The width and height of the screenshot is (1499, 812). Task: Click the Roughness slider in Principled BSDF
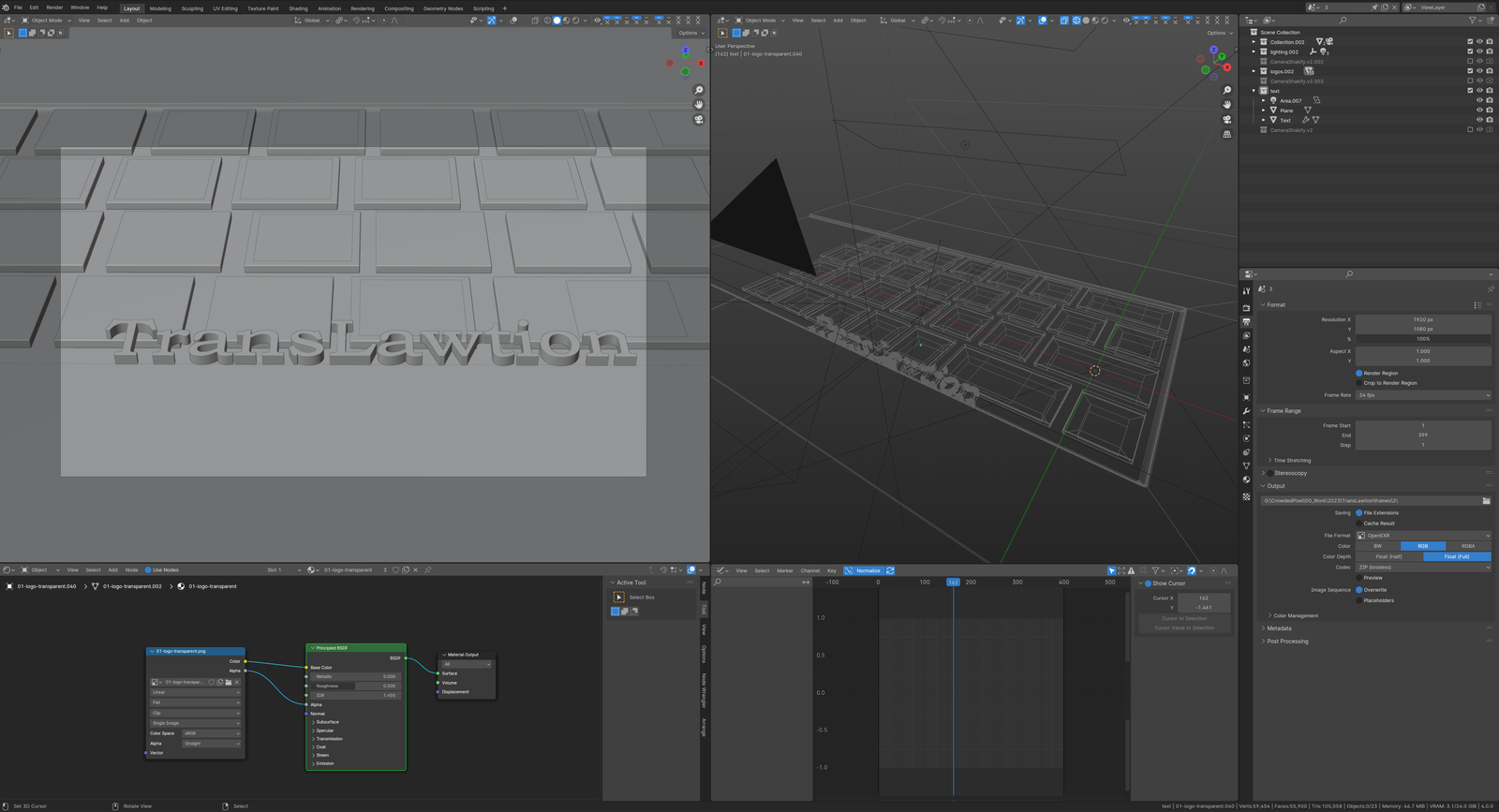pyautogui.click(x=354, y=686)
